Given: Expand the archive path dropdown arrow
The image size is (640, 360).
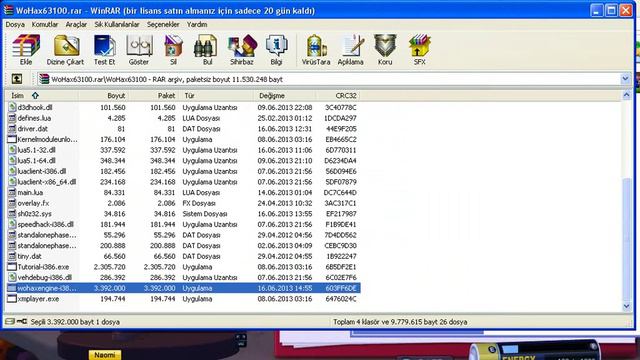Looking at the screenshot, I should (x=625, y=79).
